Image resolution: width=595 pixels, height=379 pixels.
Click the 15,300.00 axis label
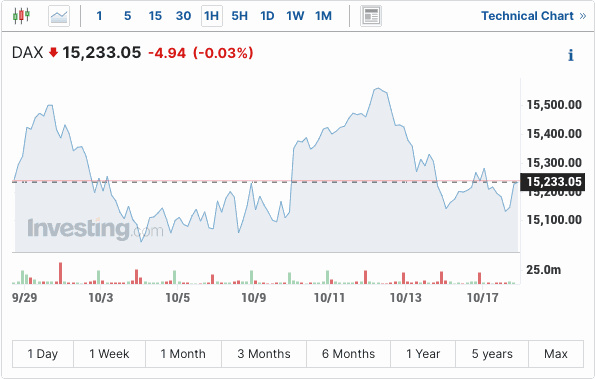(554, 162)
